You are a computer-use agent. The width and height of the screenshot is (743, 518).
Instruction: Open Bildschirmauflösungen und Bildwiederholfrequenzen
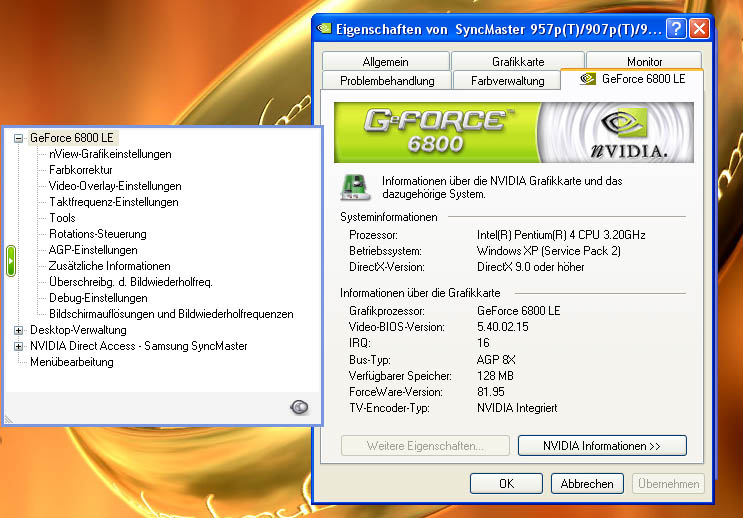(171, 314)
